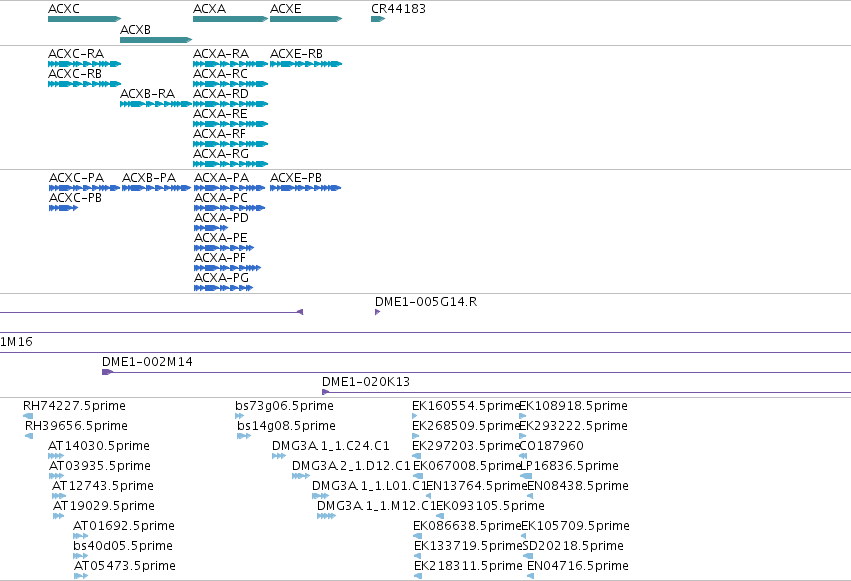Select EST AT19029.5prime
851x581 pixels.
[59, 516]
